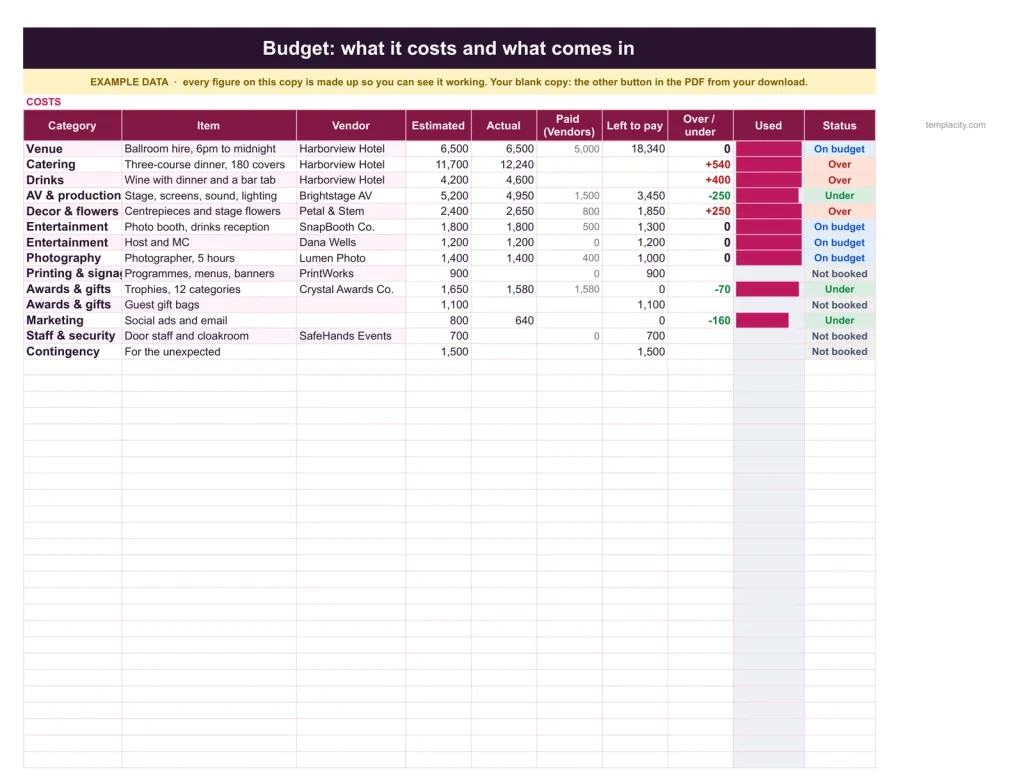Click the Over / under column header
Image resolution: width=1024 pixels, height=781 pixels.
click(700, 125)
